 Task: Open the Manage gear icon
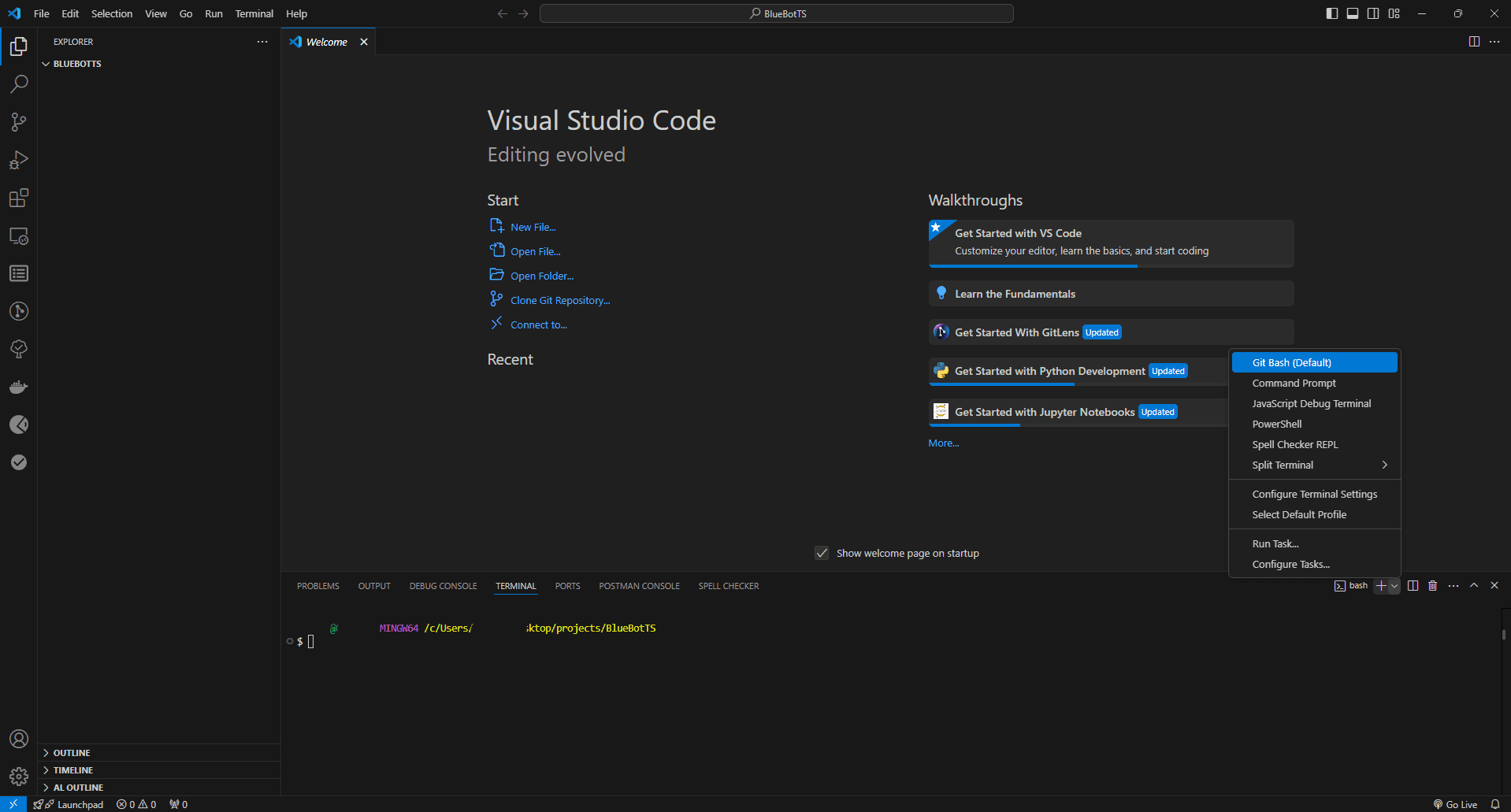19,777
